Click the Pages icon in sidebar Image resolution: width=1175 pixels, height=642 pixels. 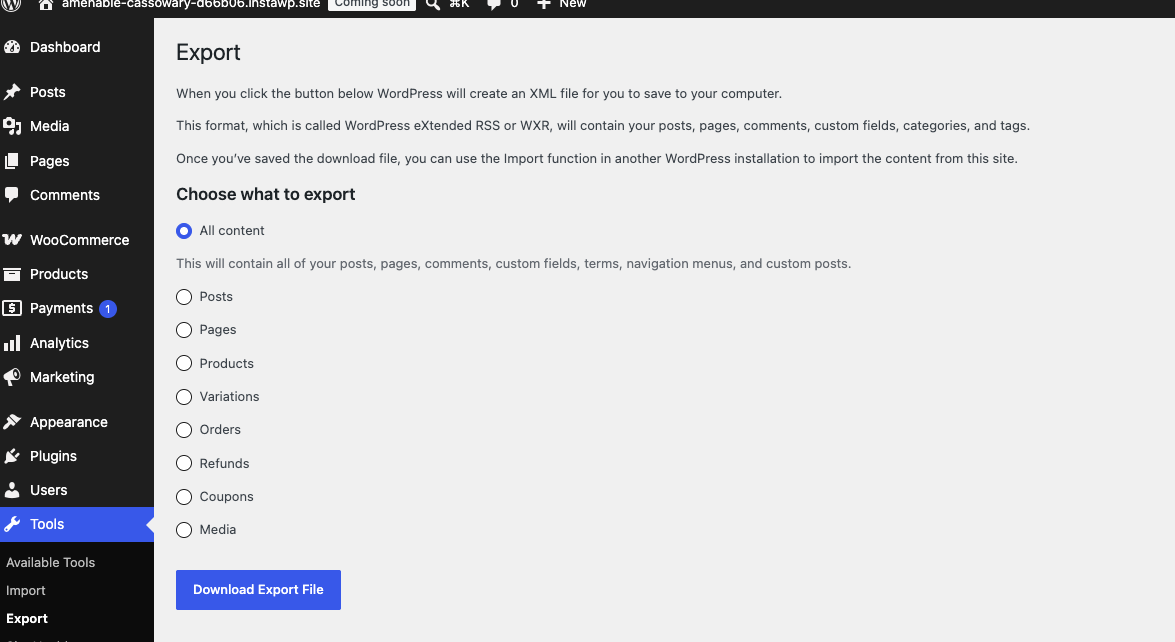[x=12, y=161]
